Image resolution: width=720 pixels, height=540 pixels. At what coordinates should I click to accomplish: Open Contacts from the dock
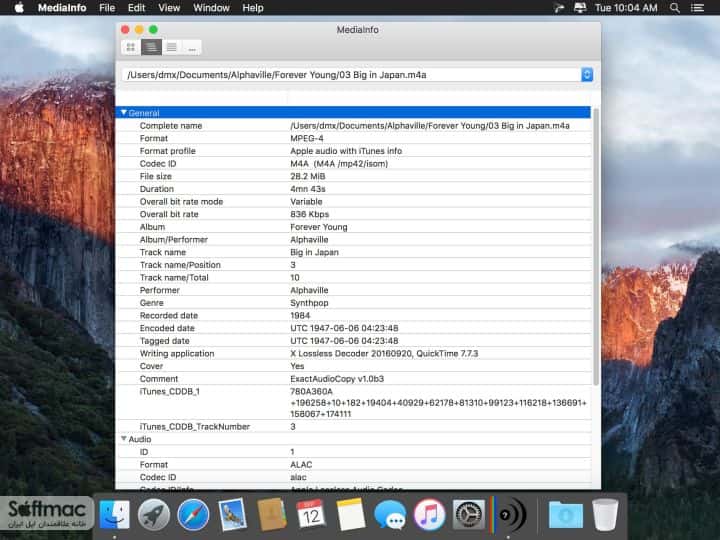point(272,514)
